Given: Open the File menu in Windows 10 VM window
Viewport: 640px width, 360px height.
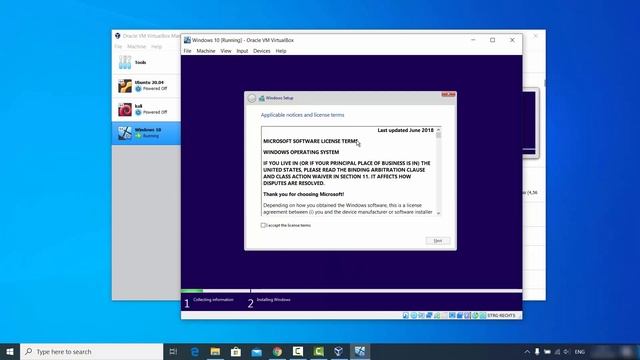Looking at the screenshot, I should [x=187, y=51].
